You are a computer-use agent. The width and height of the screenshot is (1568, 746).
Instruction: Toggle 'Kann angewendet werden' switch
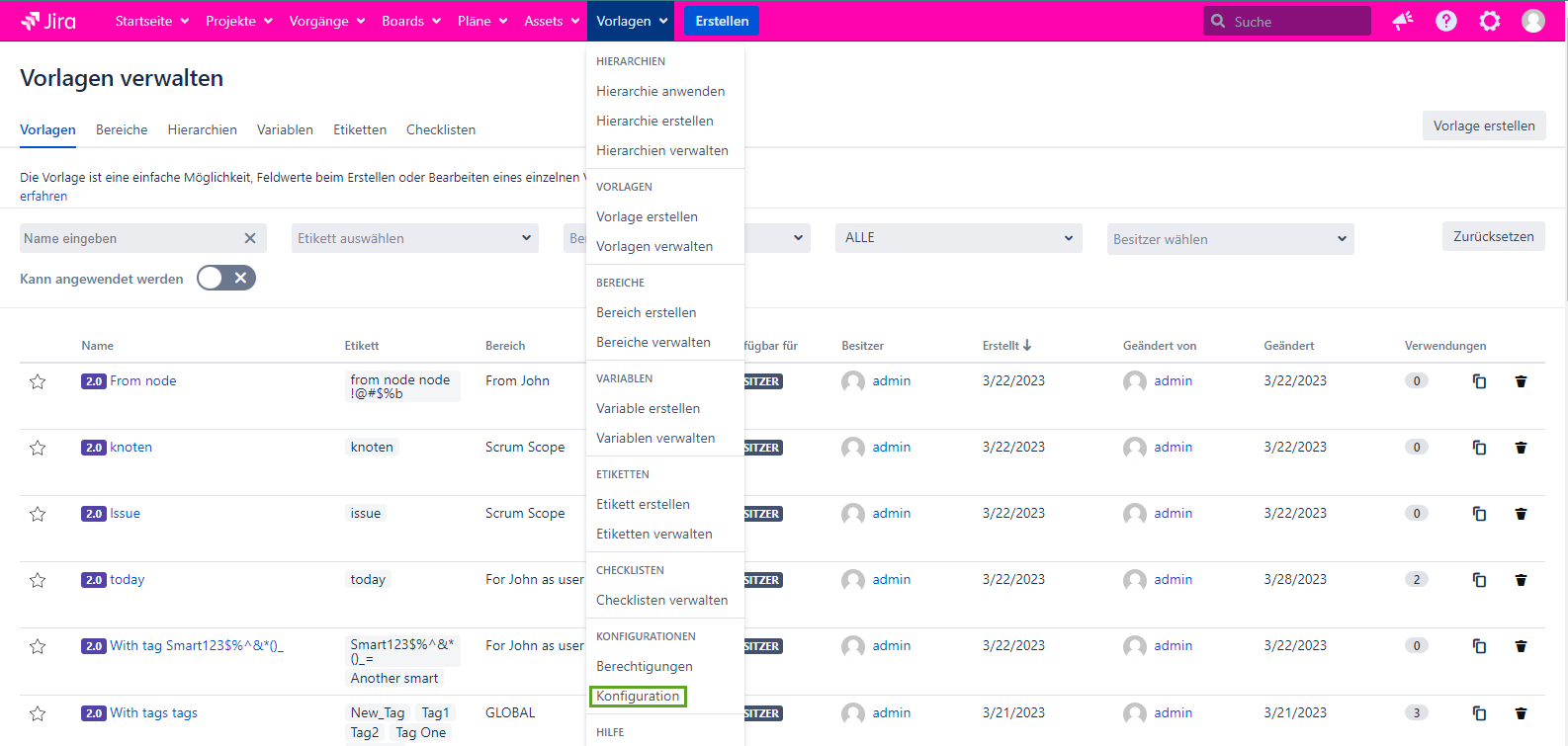(226, 279)
